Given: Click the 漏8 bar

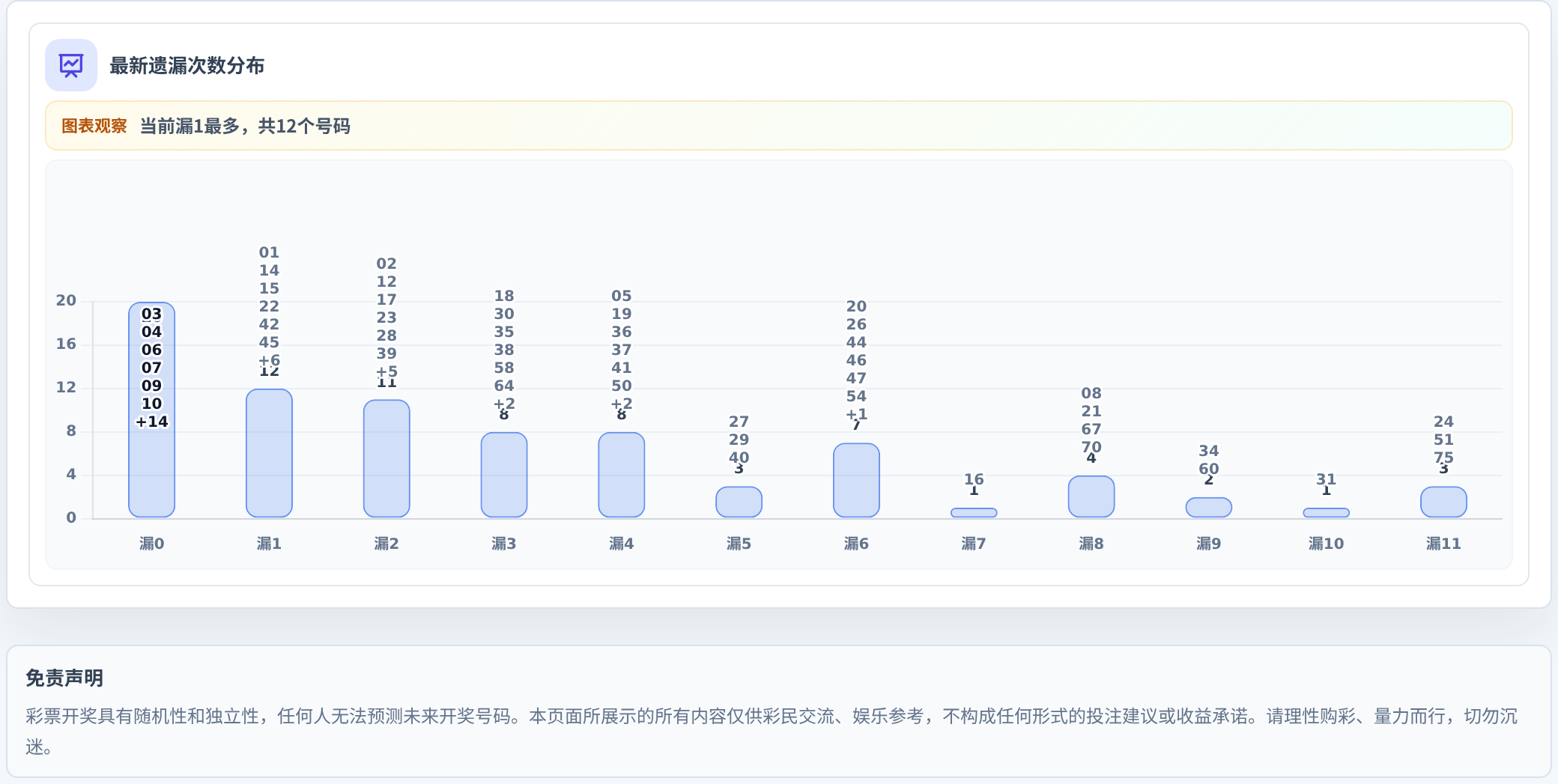Looking at the screenshot, I should (x=1091, y=496).
